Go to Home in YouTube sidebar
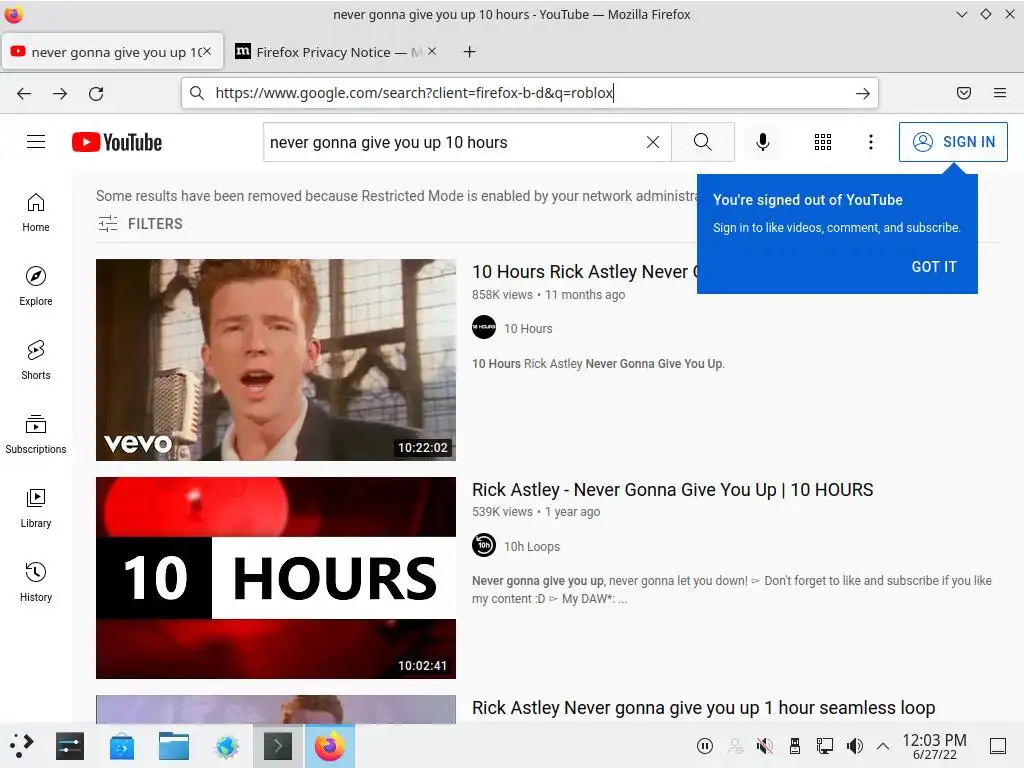Screen dimensions: 1024x768 point(36,213)
